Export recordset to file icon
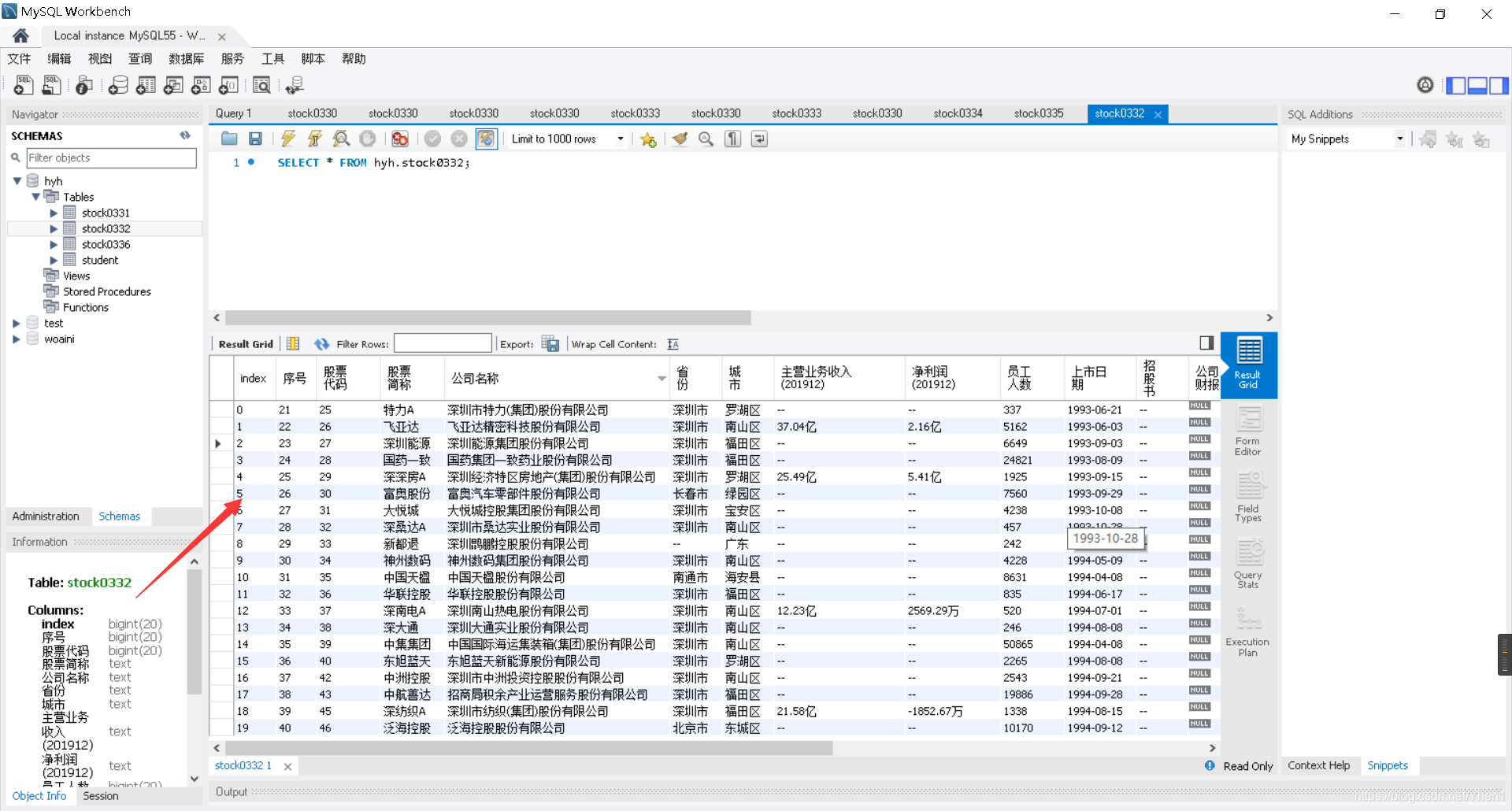Screen dimensions: 1512x811 click(x=550, y=344)
